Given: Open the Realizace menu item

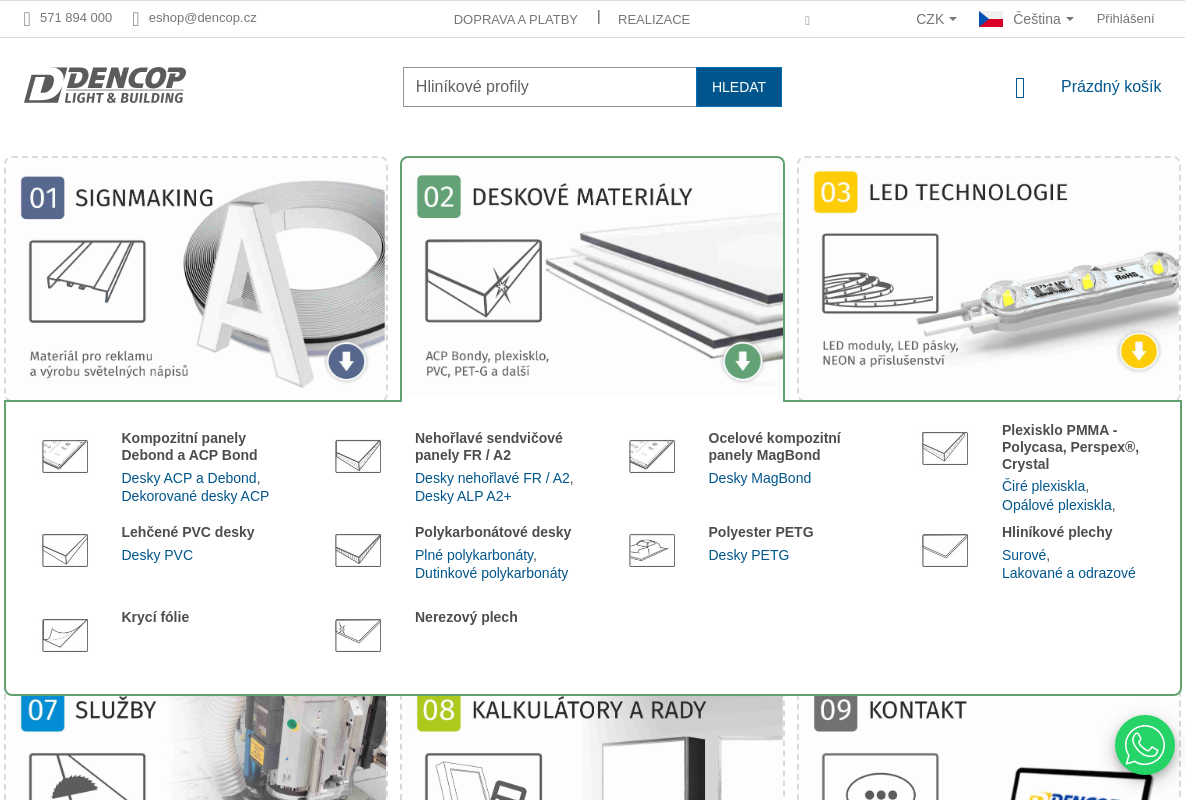Looking at the screenshot, I should (x=654, y=19).
